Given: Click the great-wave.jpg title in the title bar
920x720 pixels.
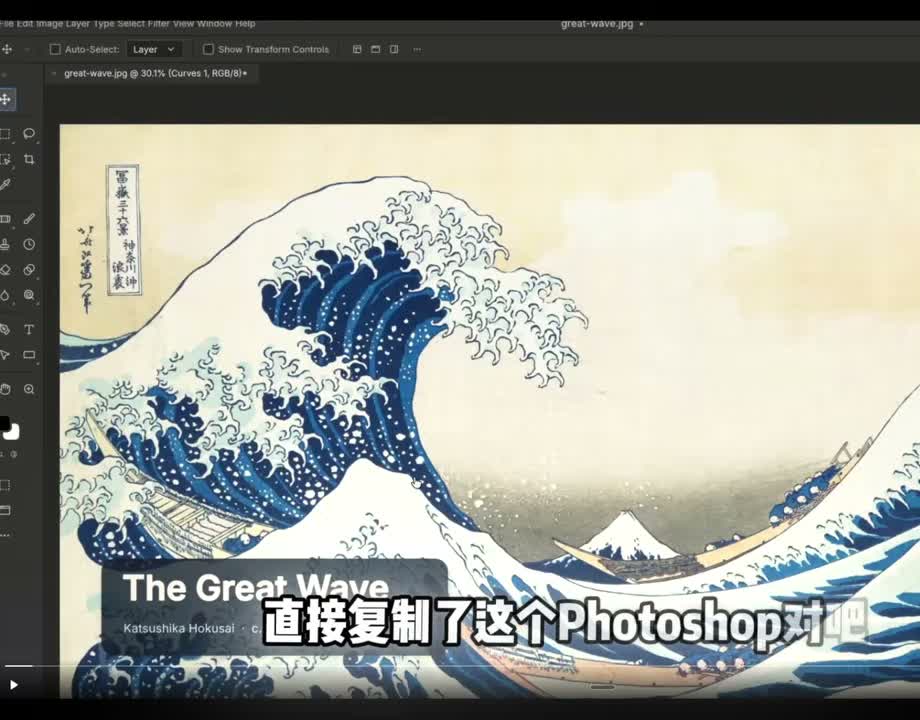Looking at the screenshot, I should [597, 23].
